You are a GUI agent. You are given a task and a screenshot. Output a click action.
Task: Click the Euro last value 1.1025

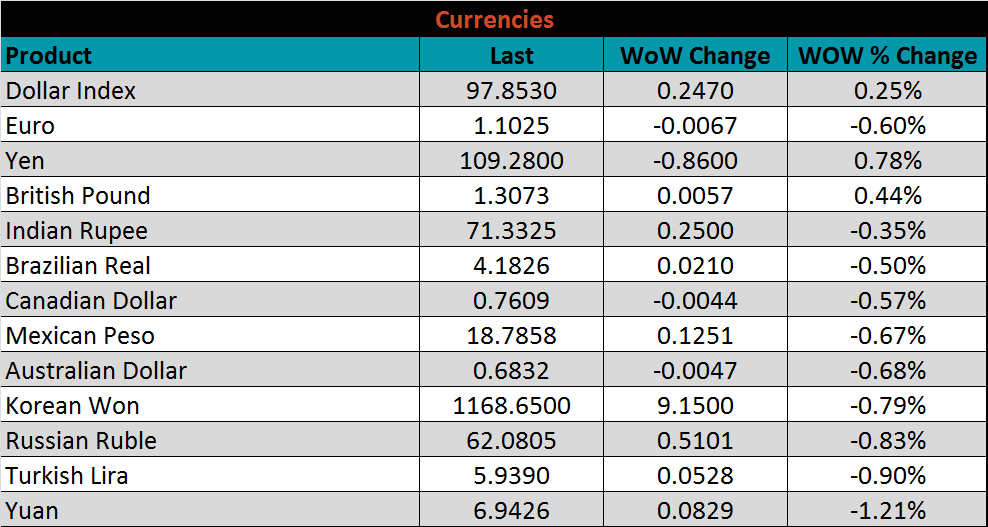[511, 126]
